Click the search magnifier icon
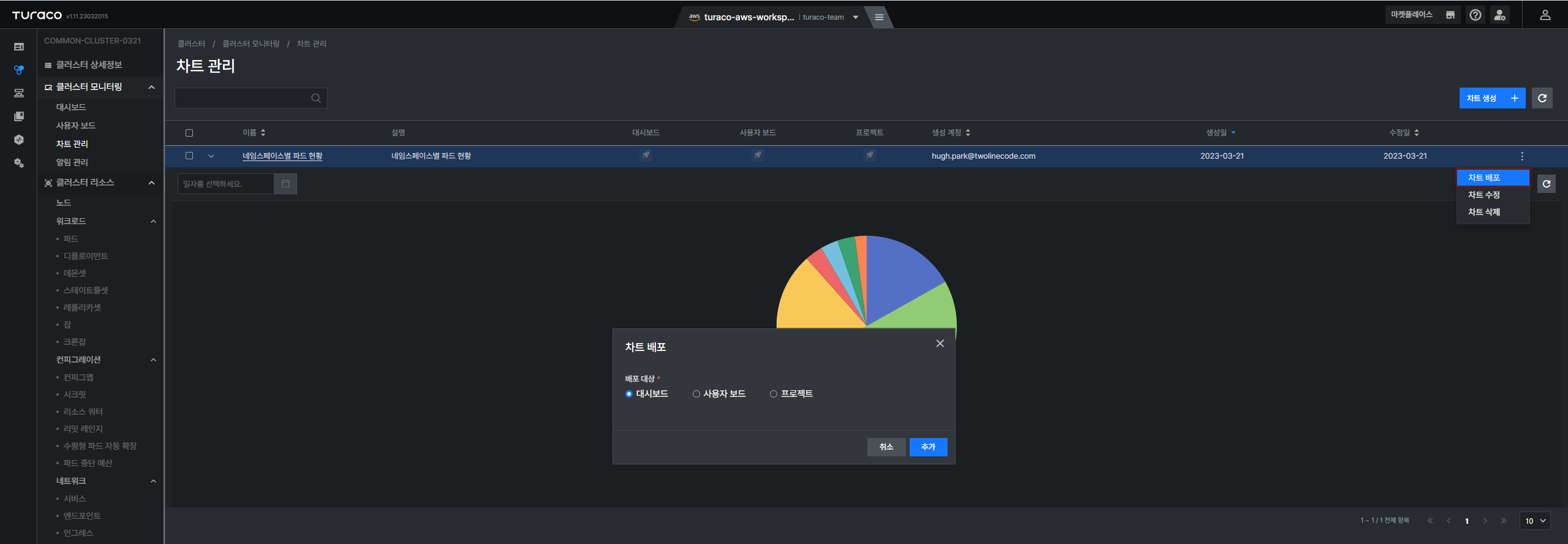 (x=316, y=98)
